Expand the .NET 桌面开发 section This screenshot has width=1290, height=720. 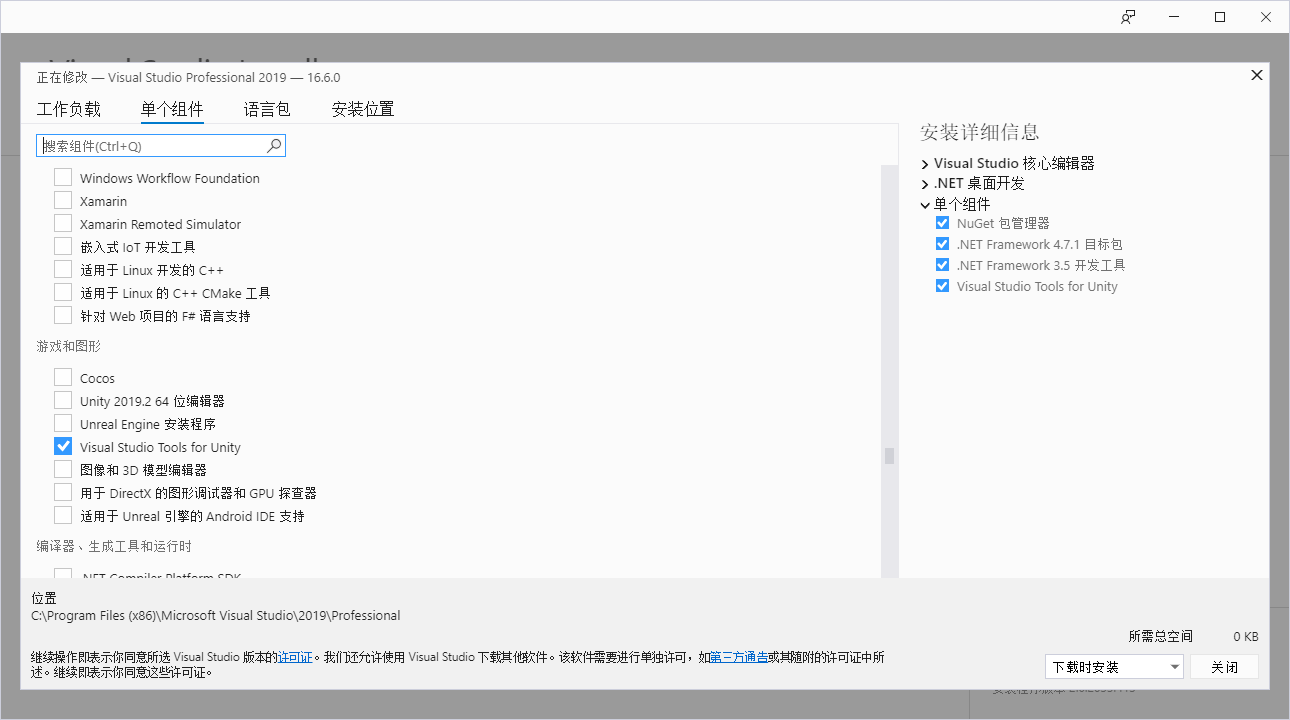coord(925,184)
